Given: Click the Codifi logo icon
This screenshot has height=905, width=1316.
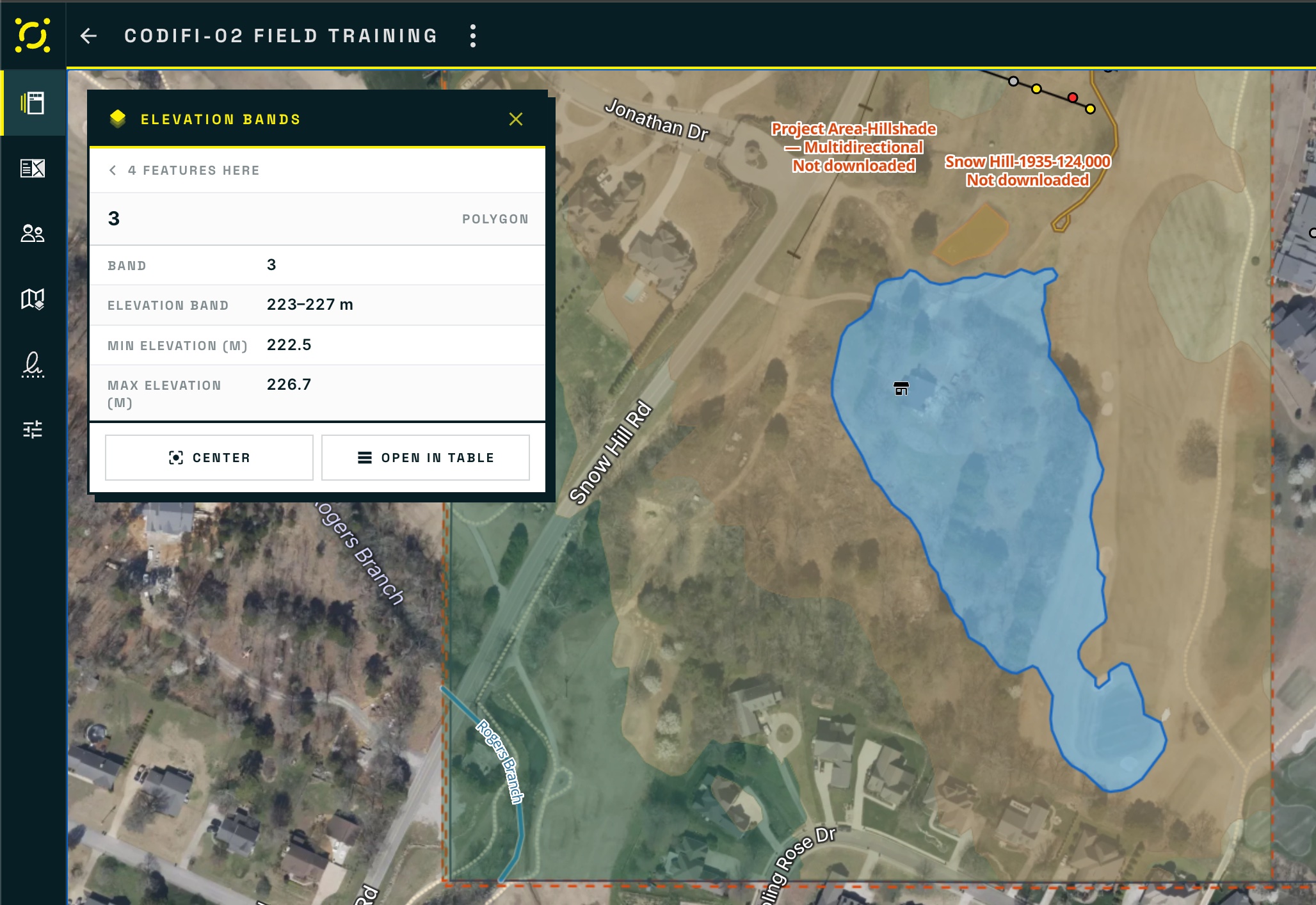Looking at the screenshot, I should [x=33, y=35].
